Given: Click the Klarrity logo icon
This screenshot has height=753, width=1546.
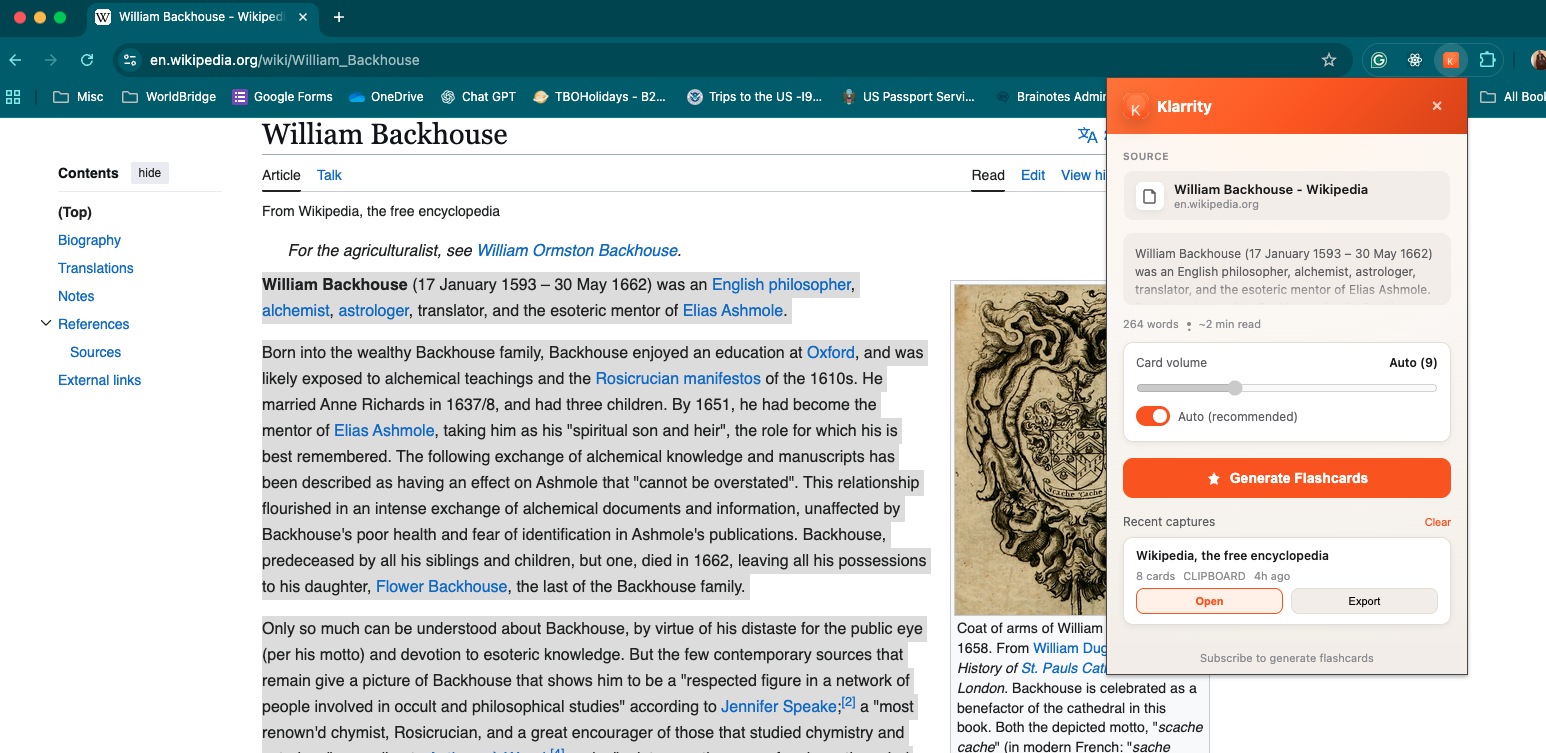Looking at the screenshot, I should [1135, 106].
